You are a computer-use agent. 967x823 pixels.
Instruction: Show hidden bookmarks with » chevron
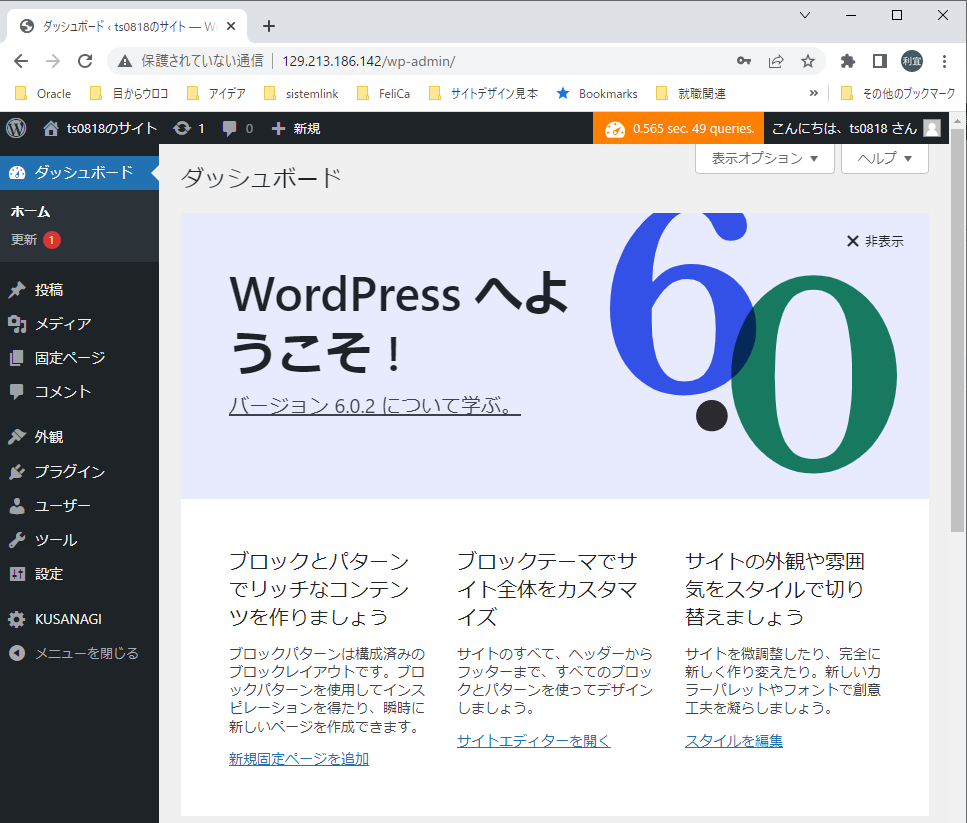pos(813,93)
